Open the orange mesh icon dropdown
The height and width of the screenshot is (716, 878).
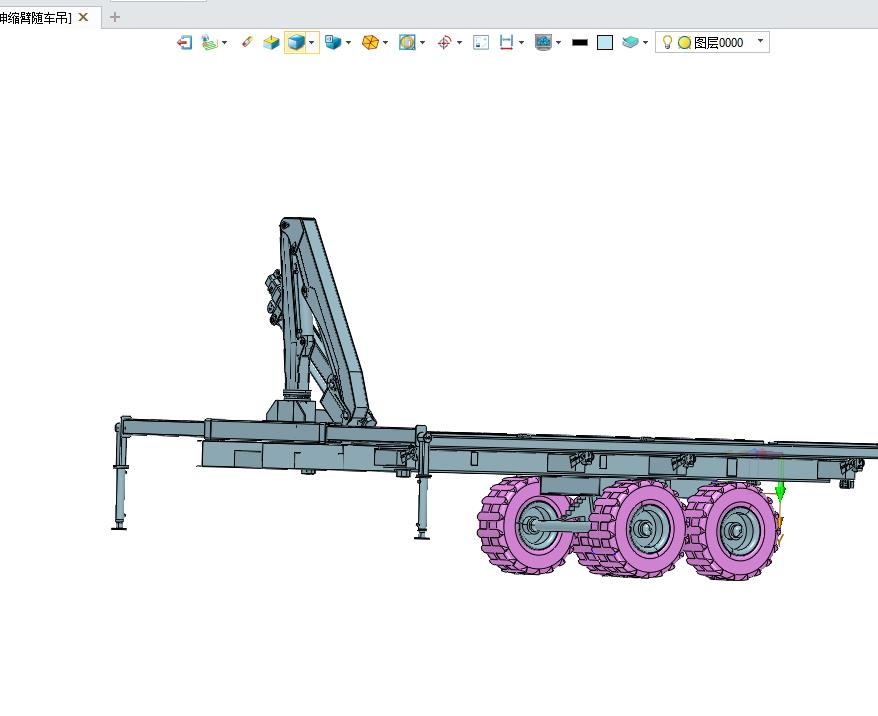[385, 43]
